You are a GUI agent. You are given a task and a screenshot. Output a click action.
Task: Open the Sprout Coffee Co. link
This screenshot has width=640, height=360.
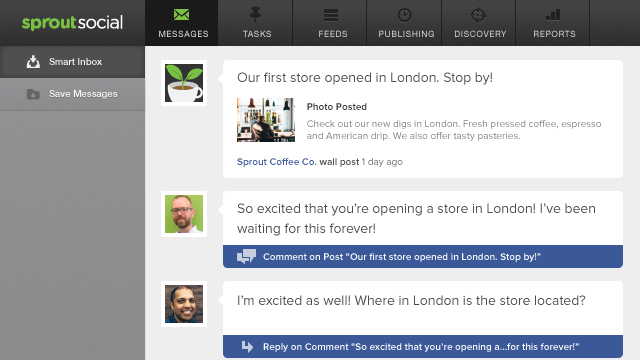tap(277, 162)
